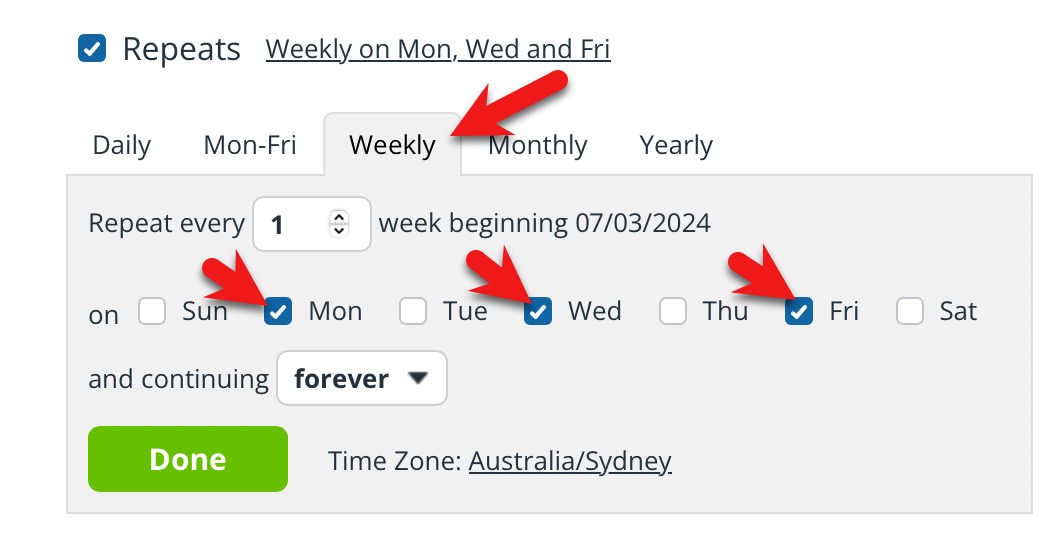Enable the Sun checkbox
This screenshot has width=1060, height=554.
152,311
